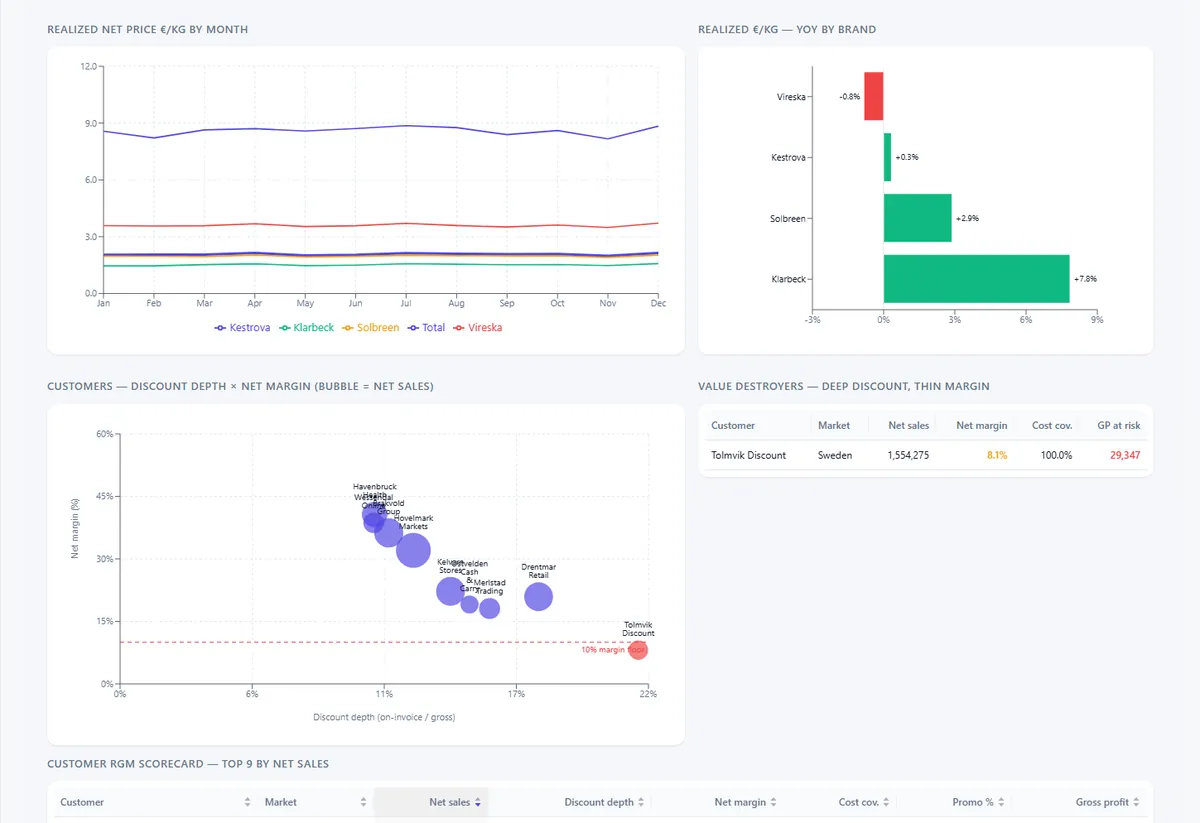This screenshot has height=823, width=1200.
Task: Click the red Vireska YoY bar
Action: point(874,96)
